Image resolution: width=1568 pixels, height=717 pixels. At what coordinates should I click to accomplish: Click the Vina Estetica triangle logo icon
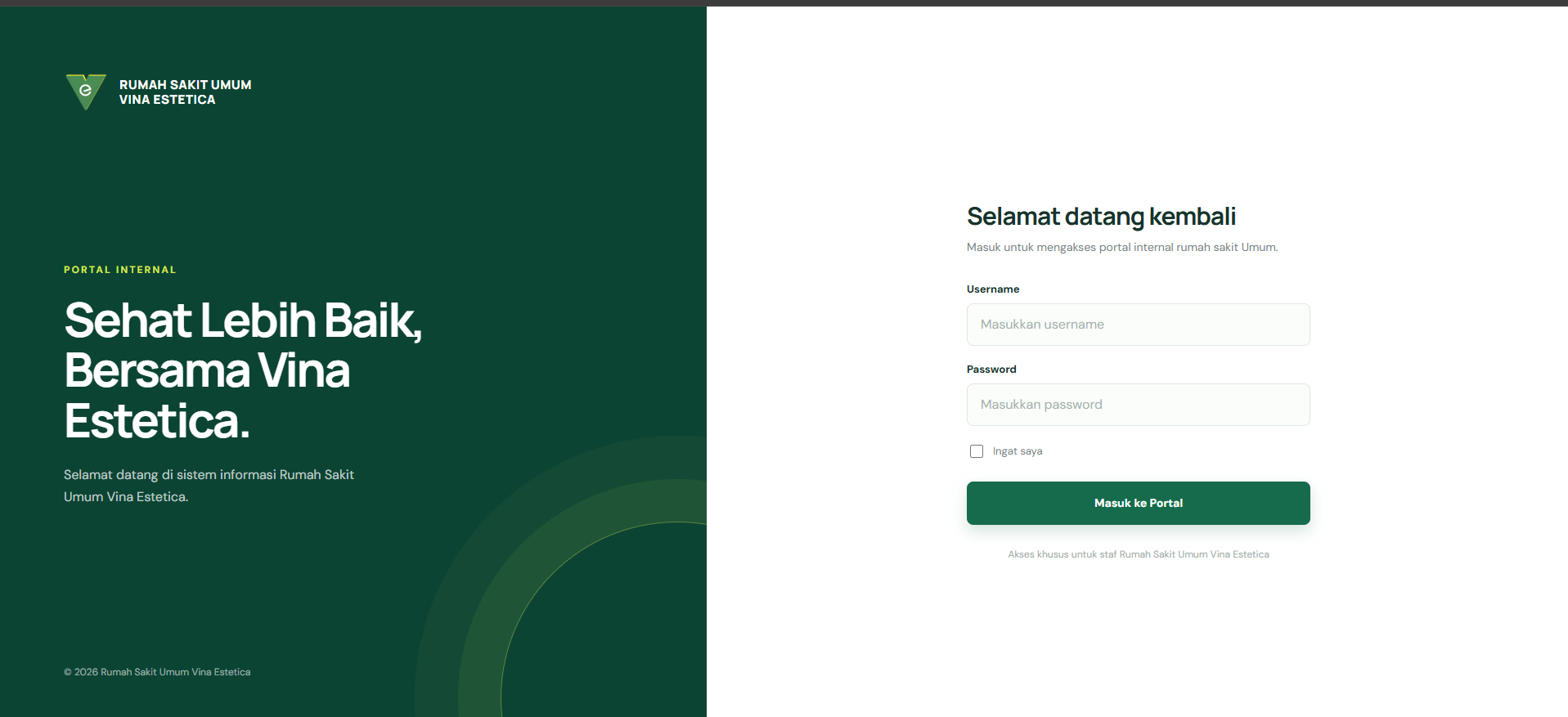[x=86, y=92]
